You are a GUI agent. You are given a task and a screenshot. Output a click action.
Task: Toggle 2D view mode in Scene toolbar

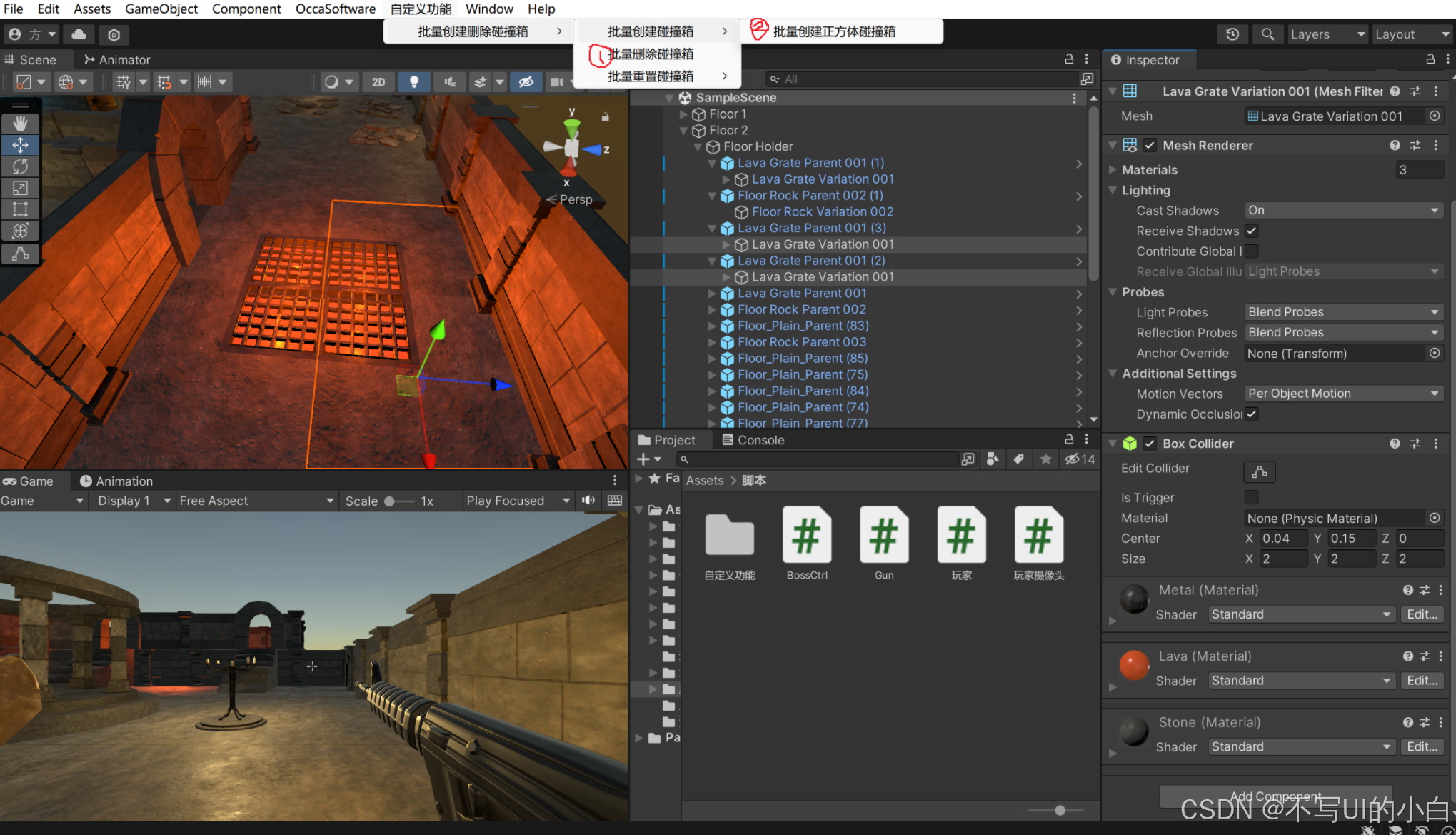378,81
